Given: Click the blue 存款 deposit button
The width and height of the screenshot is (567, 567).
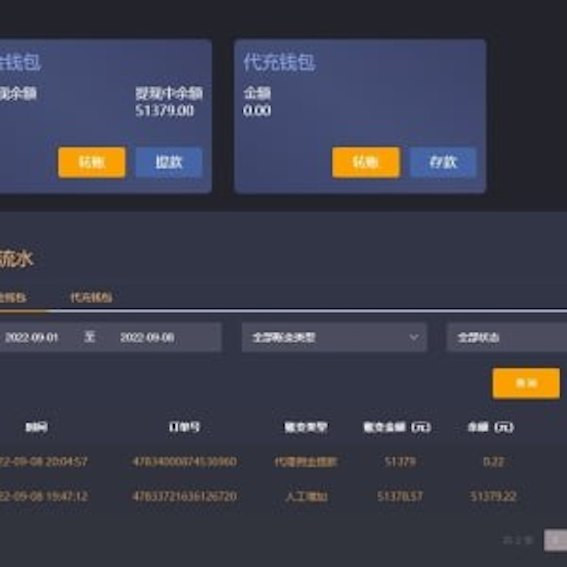Looking at the screenshot, I should click(443, 162).
